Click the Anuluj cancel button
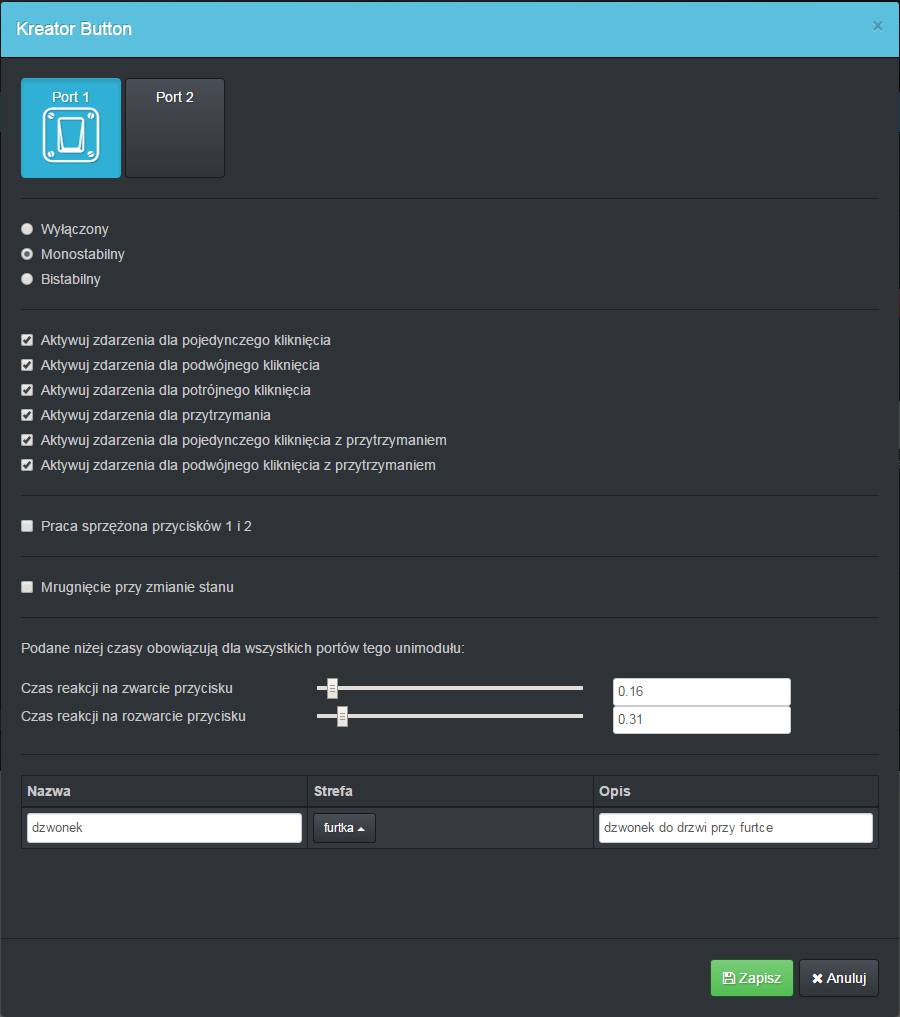 (838, 978)
